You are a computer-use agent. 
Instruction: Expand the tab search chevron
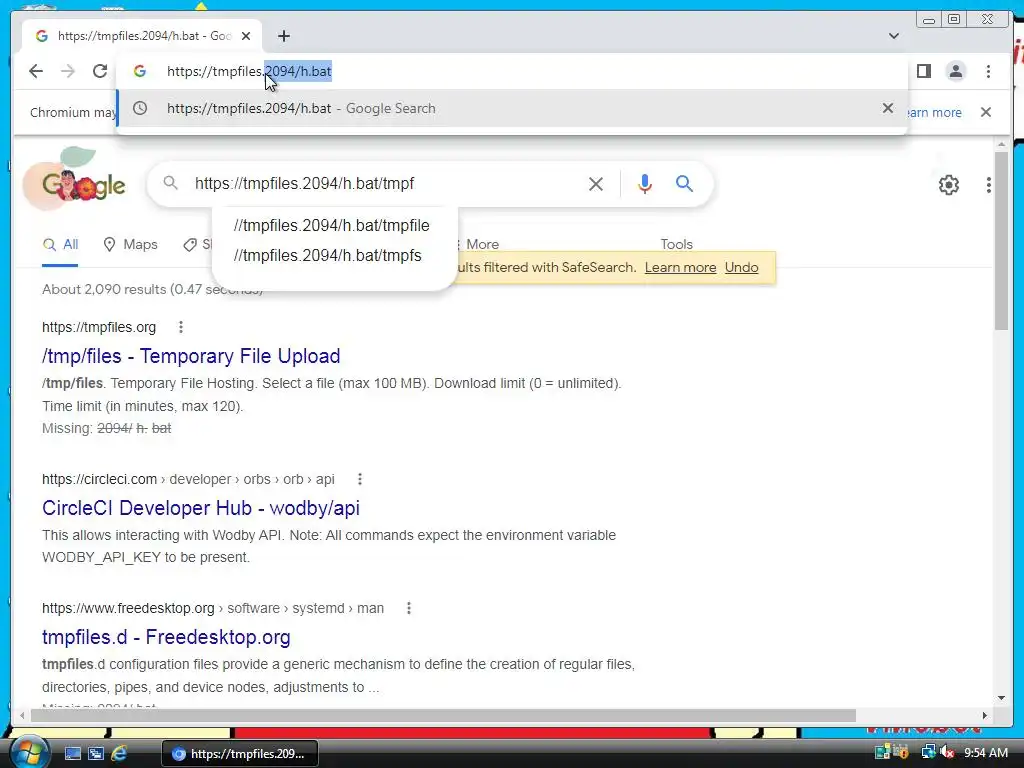(893, 36)
